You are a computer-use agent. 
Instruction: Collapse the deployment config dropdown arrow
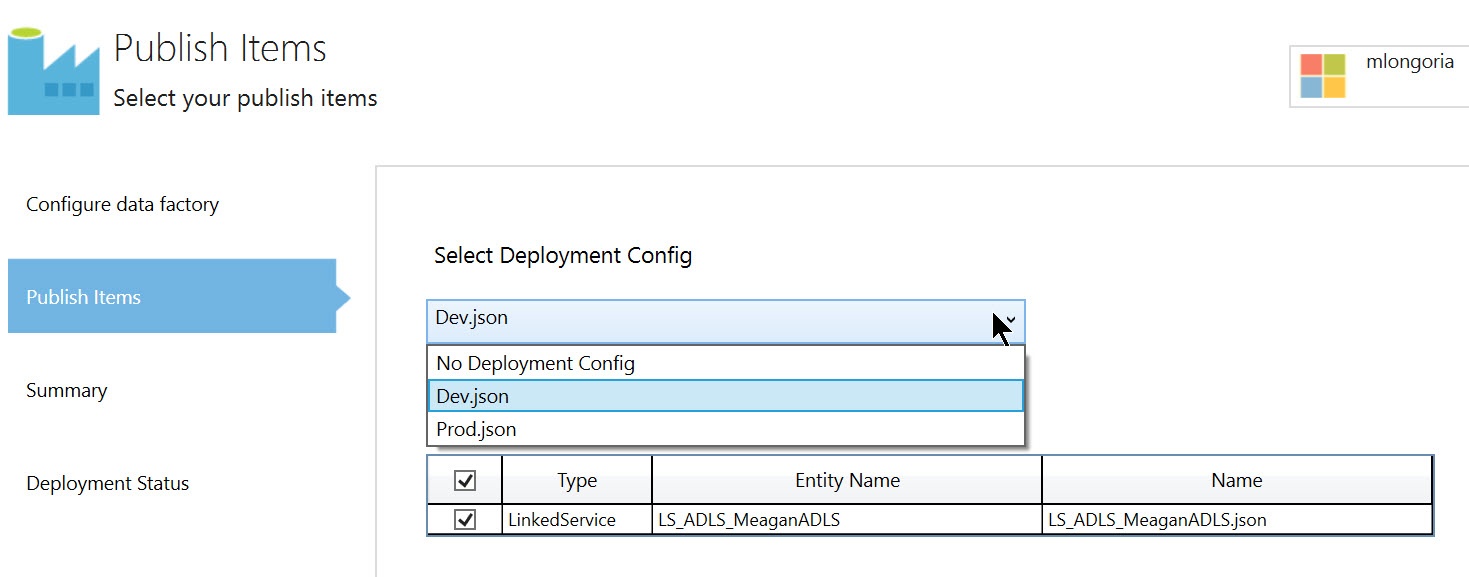[1010, 319]
